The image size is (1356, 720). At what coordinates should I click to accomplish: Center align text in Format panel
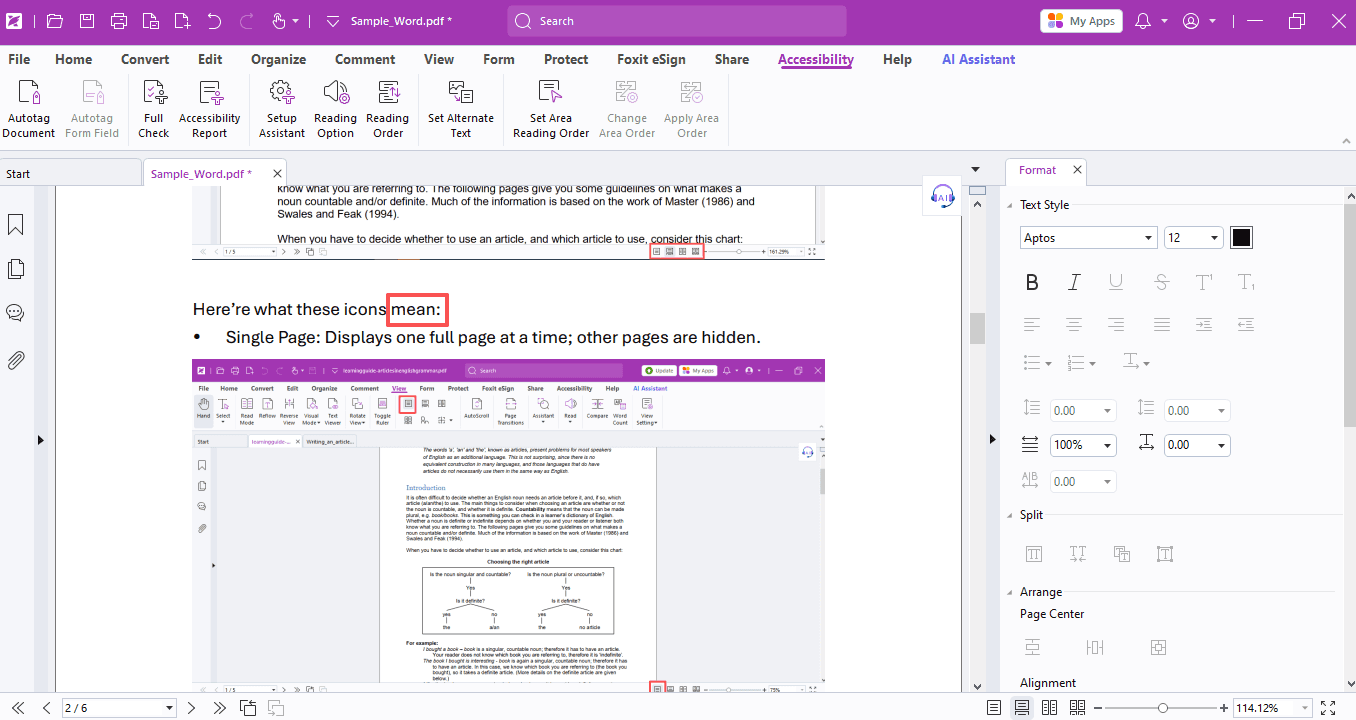[x=1074, y=324]
